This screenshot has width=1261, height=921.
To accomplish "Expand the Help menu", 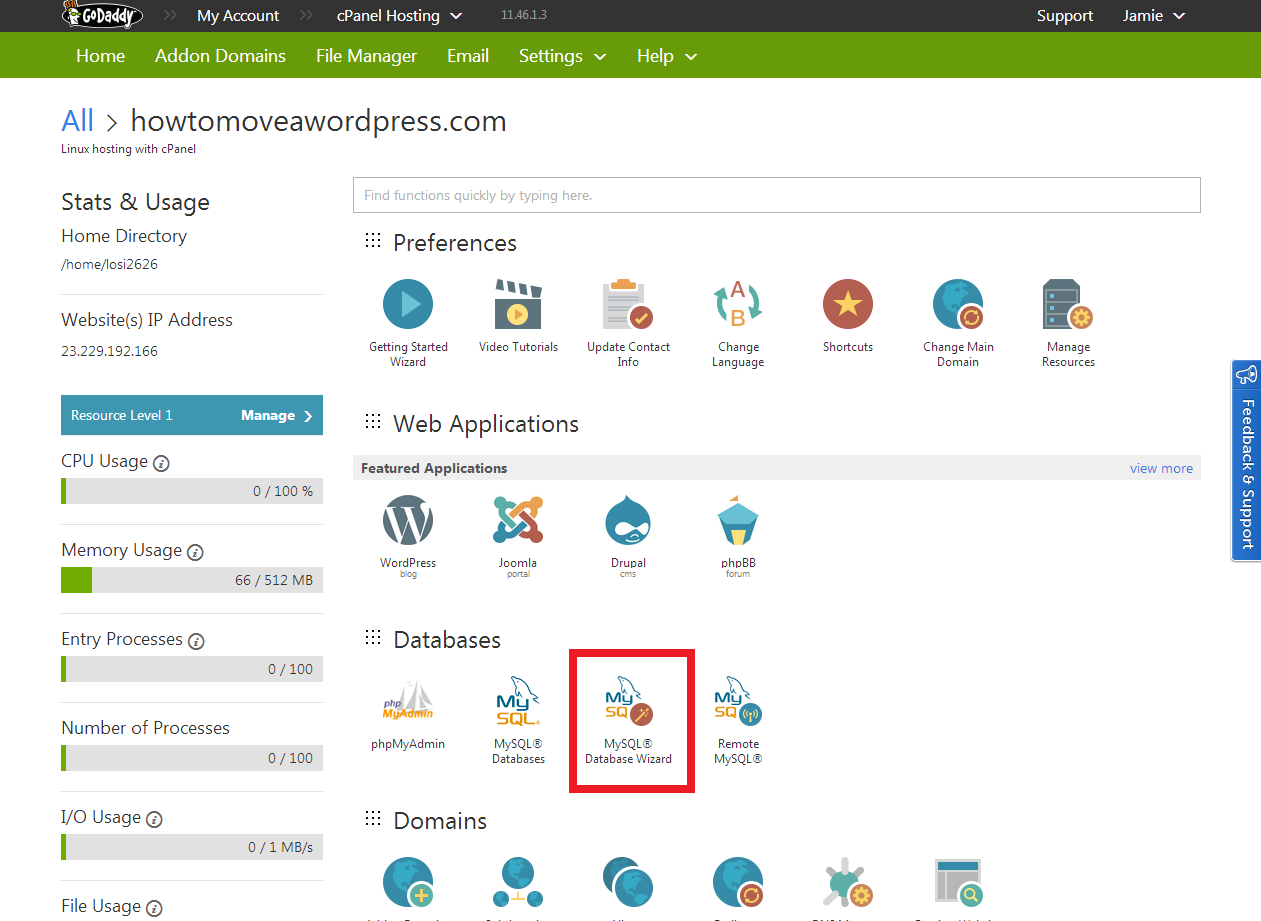I will pos(666,56).
